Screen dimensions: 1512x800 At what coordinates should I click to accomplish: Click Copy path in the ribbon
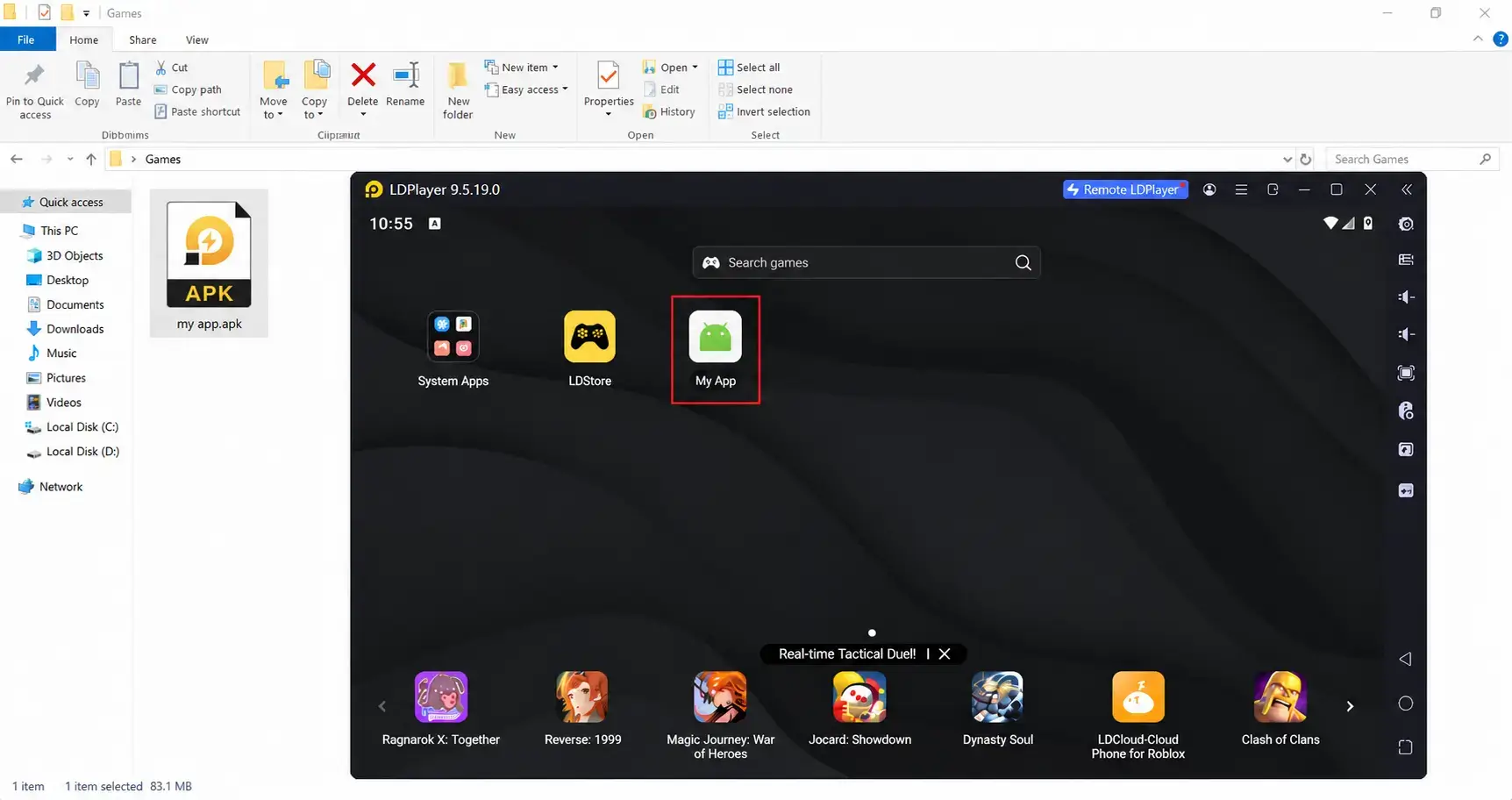pos(189,89)
